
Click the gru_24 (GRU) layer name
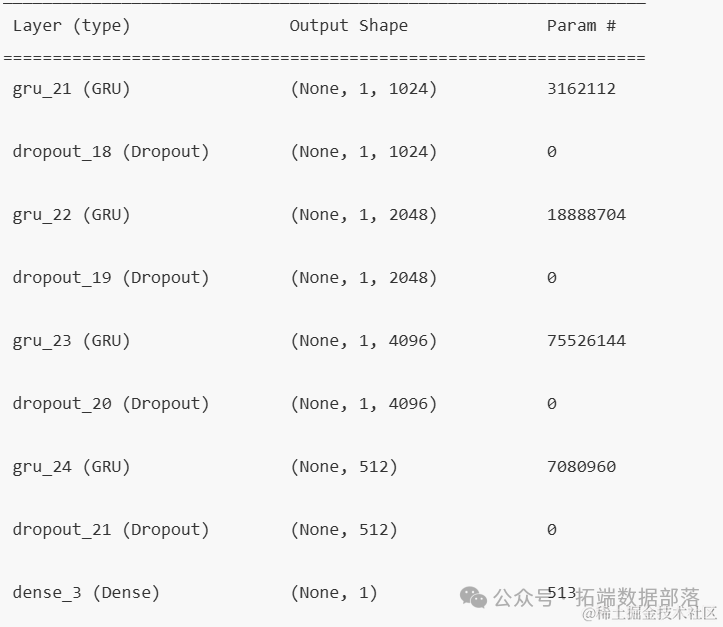[x=71, y=467]
